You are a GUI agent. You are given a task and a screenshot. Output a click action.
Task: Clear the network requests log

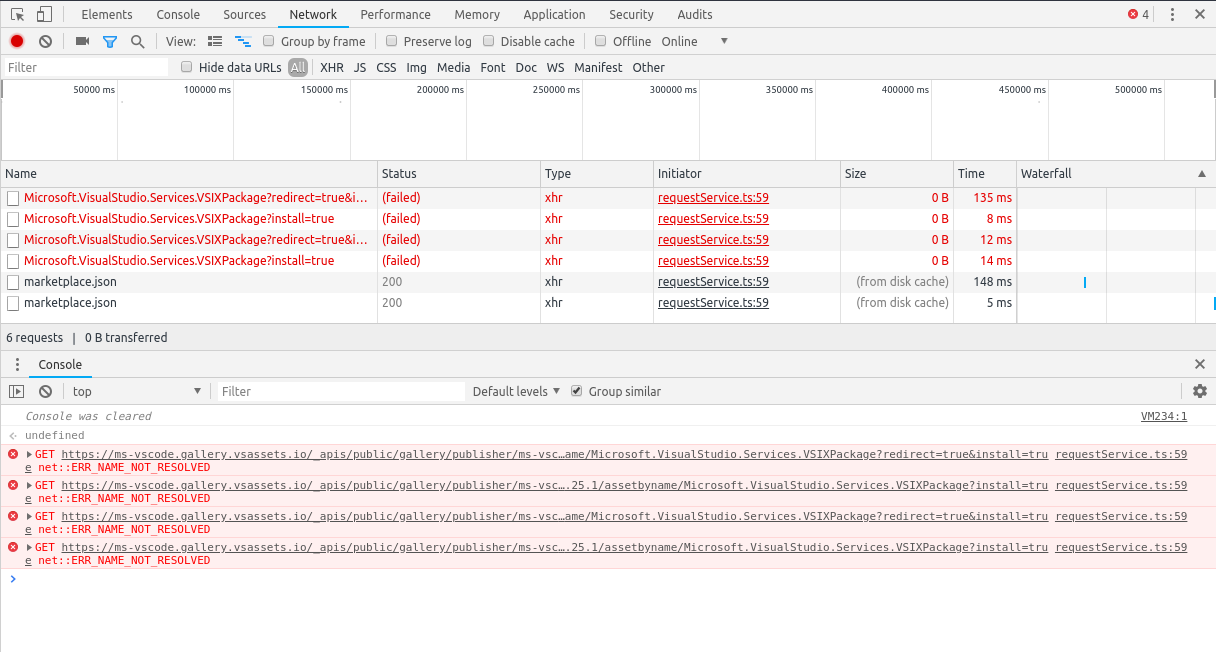(x=44, y=41)
